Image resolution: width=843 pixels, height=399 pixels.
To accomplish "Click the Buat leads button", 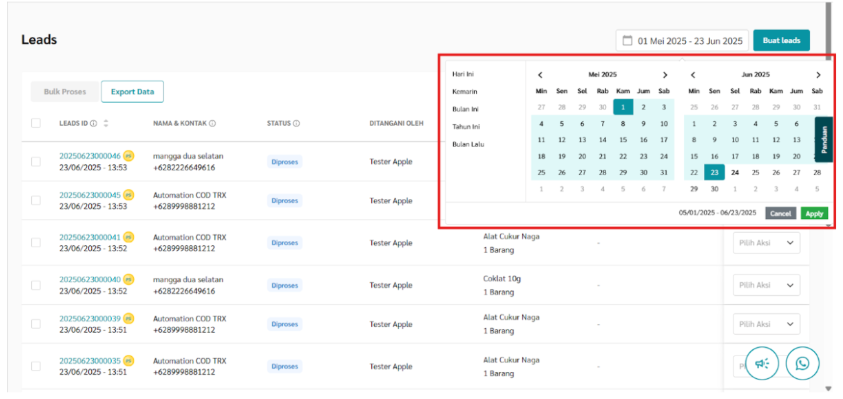I will (781, 40).
